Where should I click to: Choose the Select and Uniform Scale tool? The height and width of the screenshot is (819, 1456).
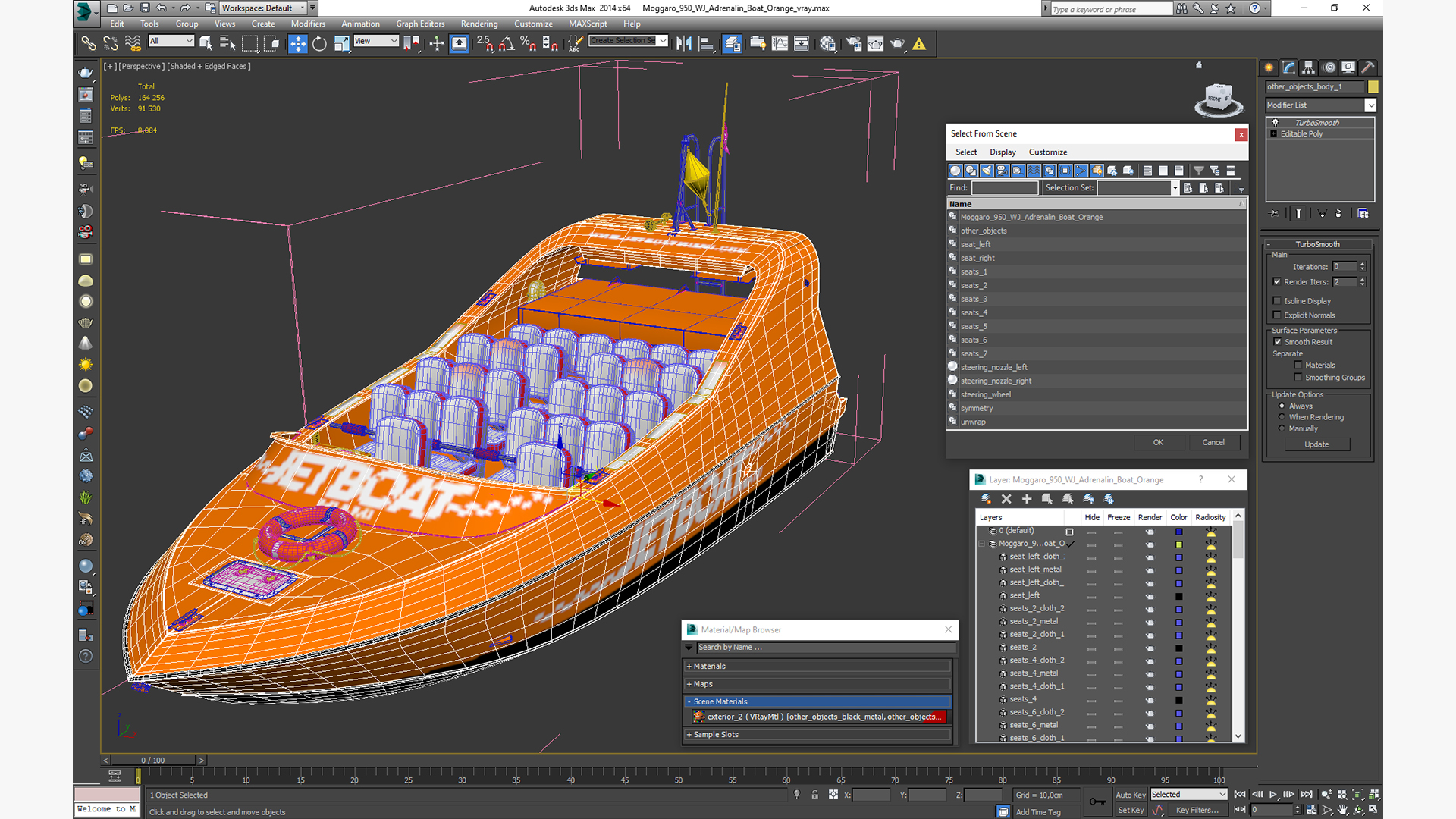point(341,44)
